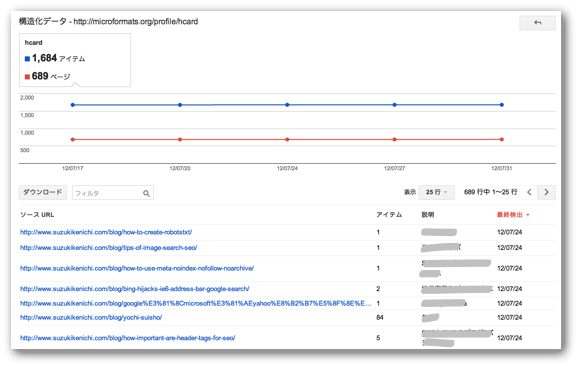Click red data point at 12/07/27
Viewport: 578px width, 366px height.
coord(394,140)
